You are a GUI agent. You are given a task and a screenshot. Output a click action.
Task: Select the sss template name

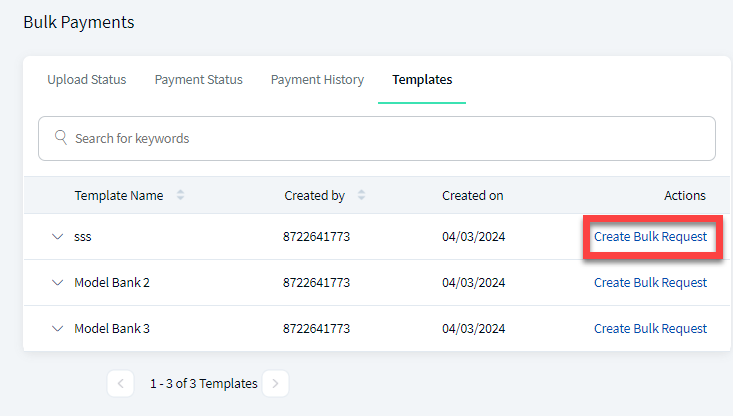[x=83, y=237]
